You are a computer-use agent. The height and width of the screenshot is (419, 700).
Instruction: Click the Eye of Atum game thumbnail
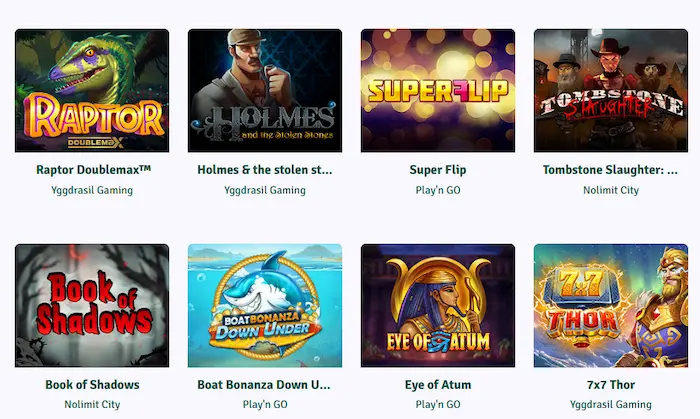[x=438, y=305]
